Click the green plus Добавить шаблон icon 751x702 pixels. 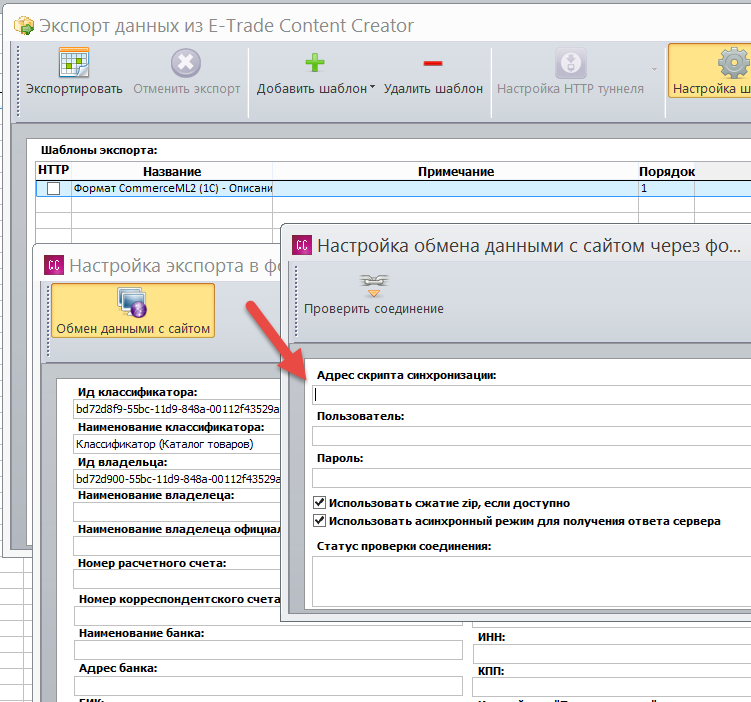pos(315,63)
